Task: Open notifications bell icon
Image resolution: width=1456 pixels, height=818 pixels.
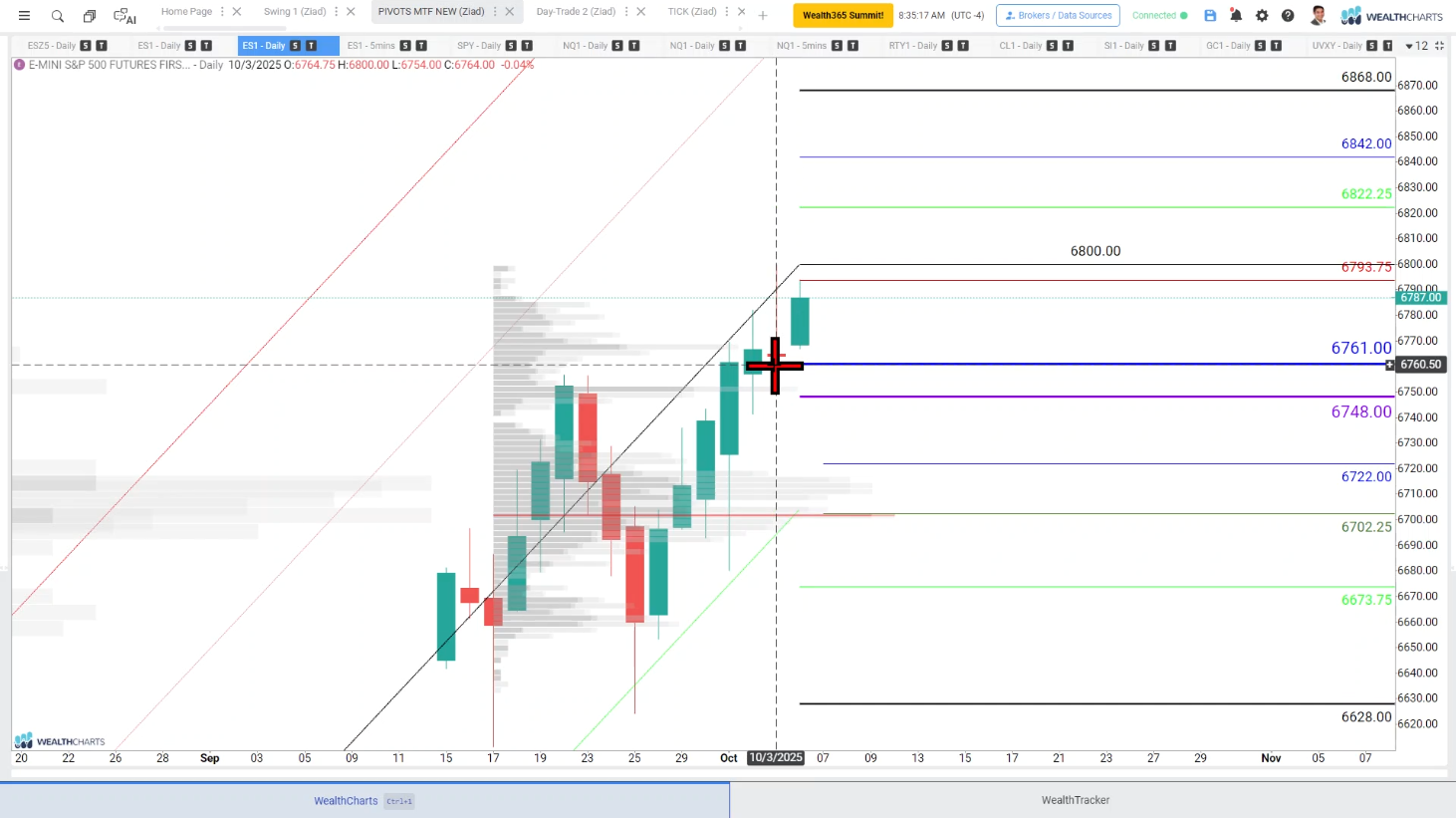Action: pos(1236,16)
